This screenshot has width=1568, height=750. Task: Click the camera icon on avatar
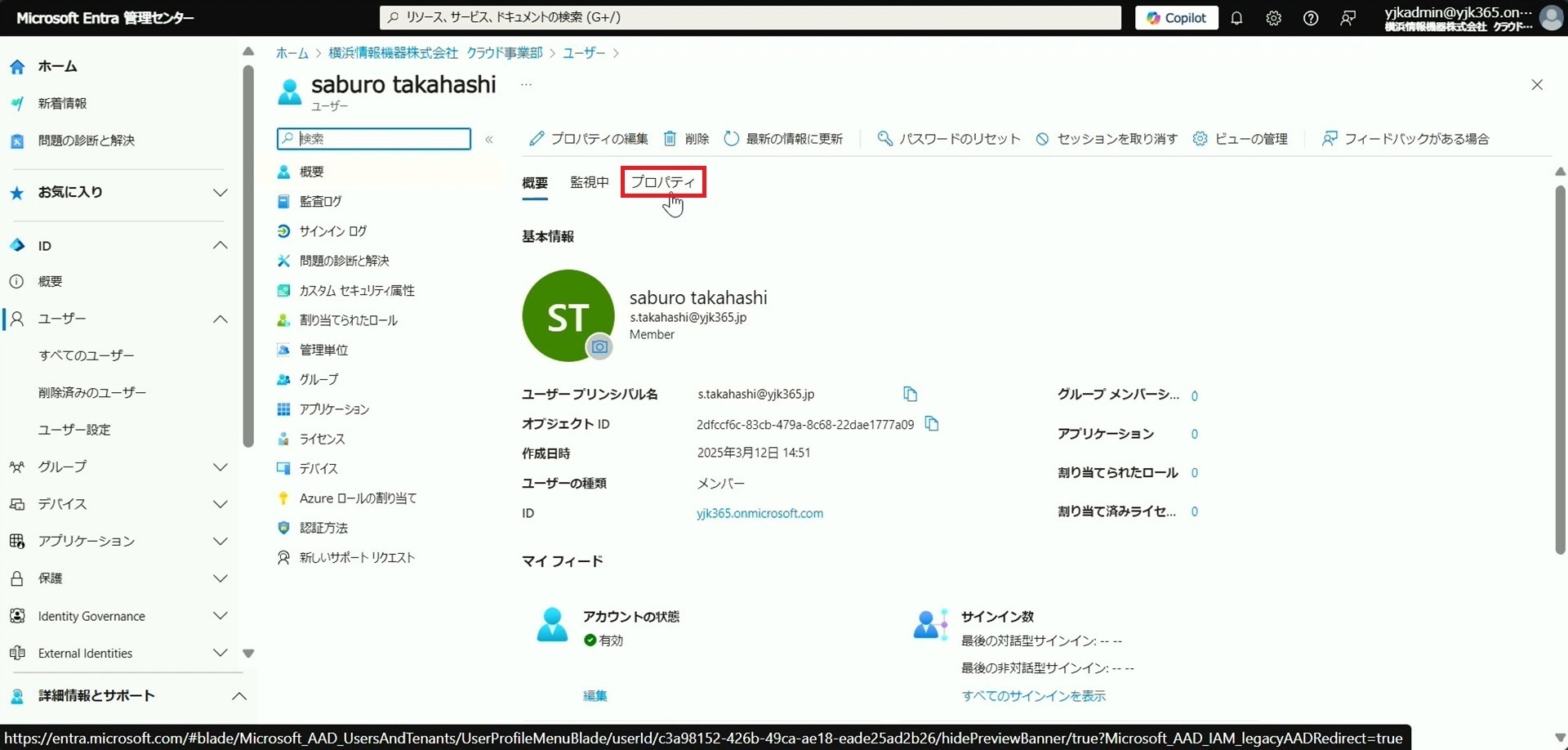[x=599, y=347]
